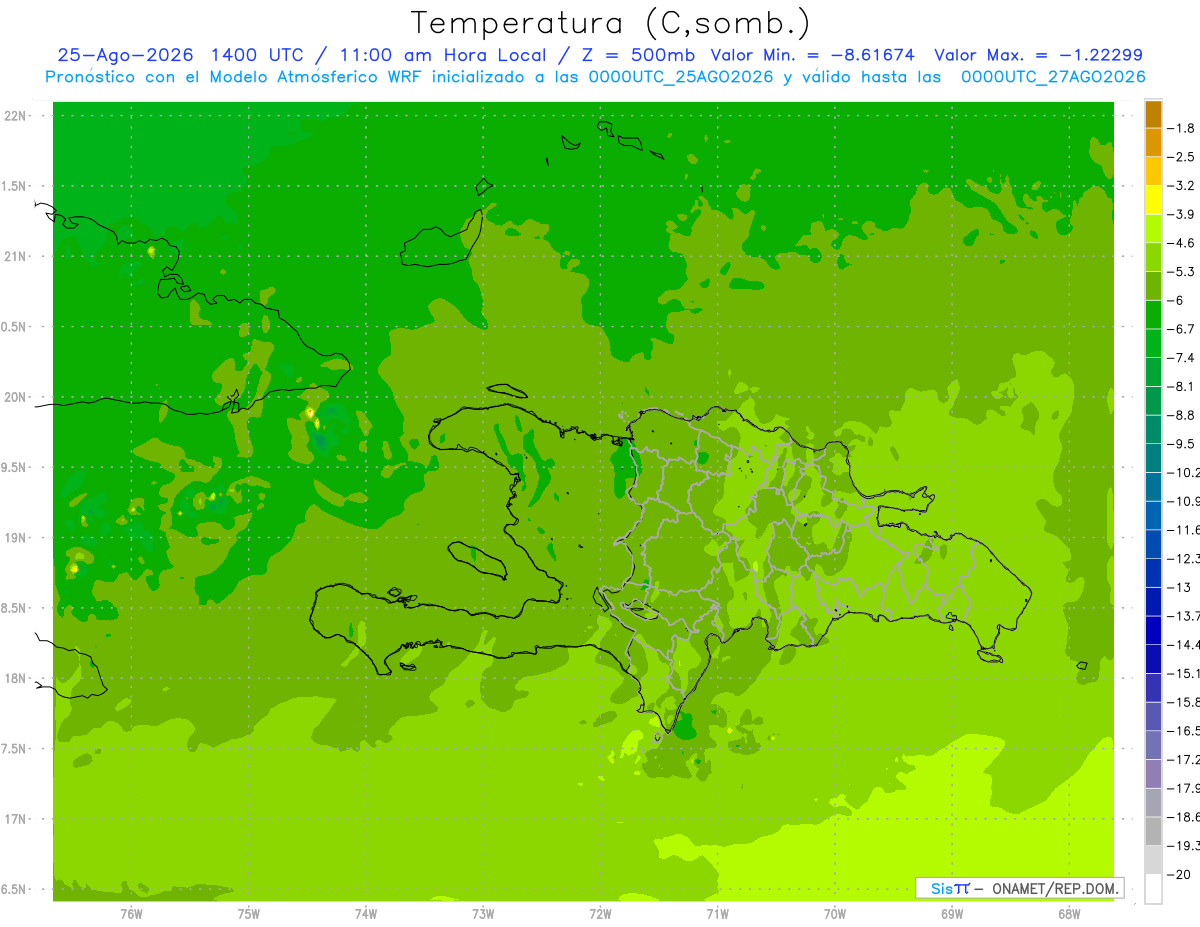Click the "75W" longitude label
This screenshot has height=927, width=1200.
pos(248,913)
